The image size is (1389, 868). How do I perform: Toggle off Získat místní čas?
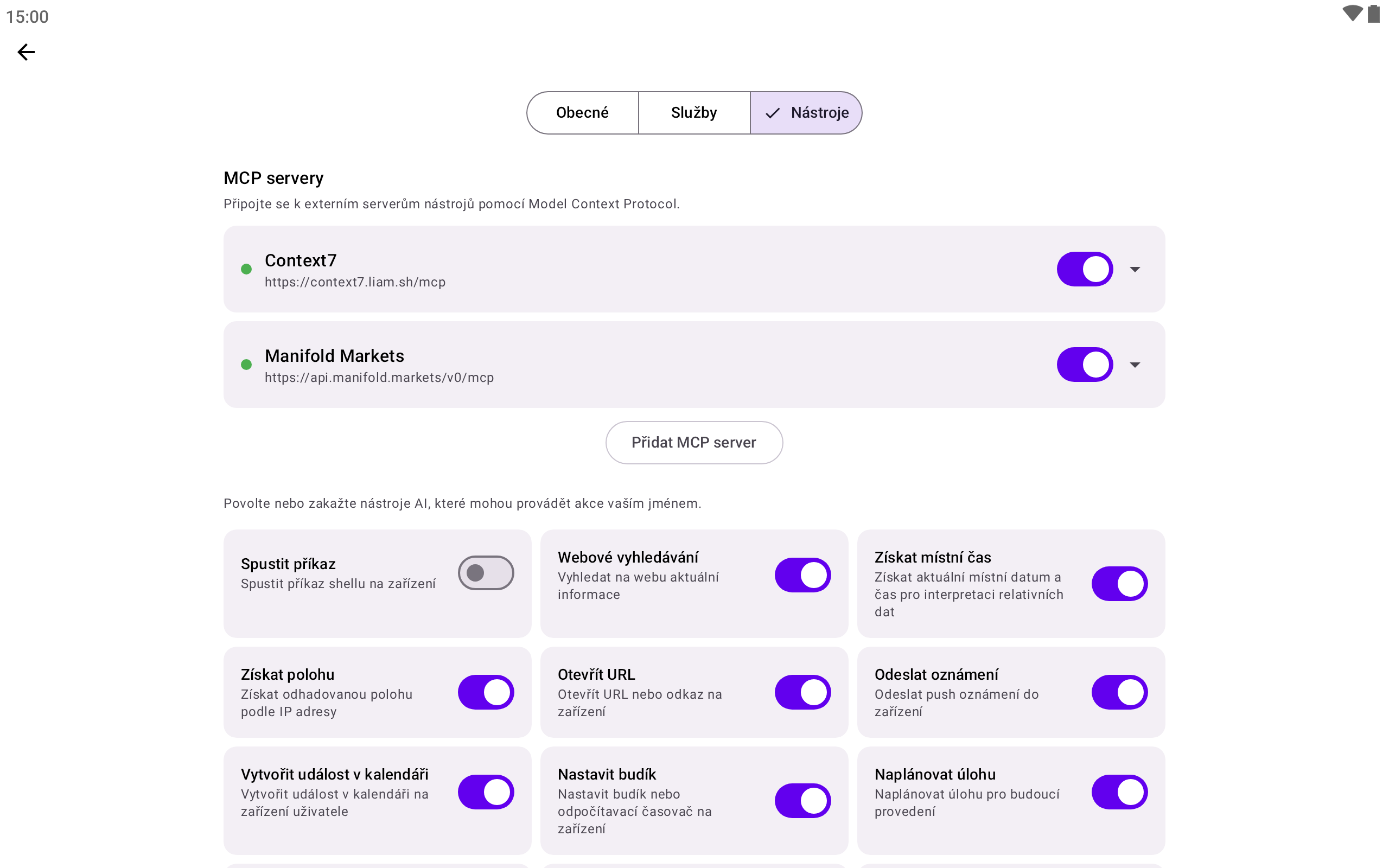pyautogui.click(x=1119, y=584)
